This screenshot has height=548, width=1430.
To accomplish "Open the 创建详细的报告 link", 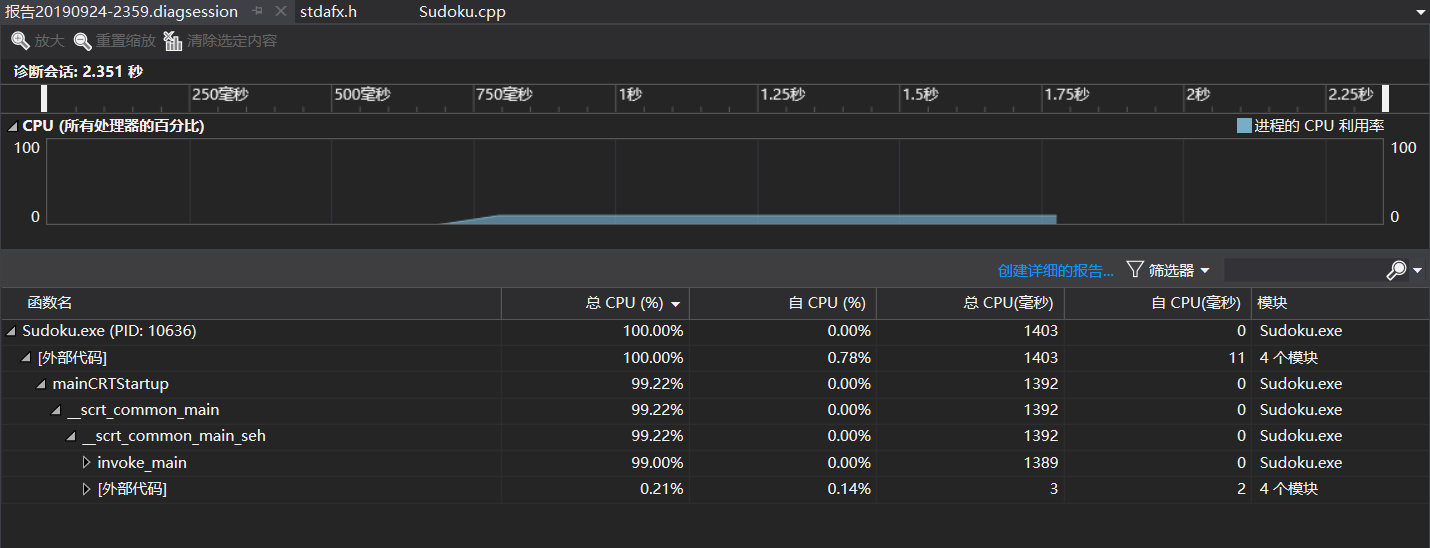I will [1056, 271].
